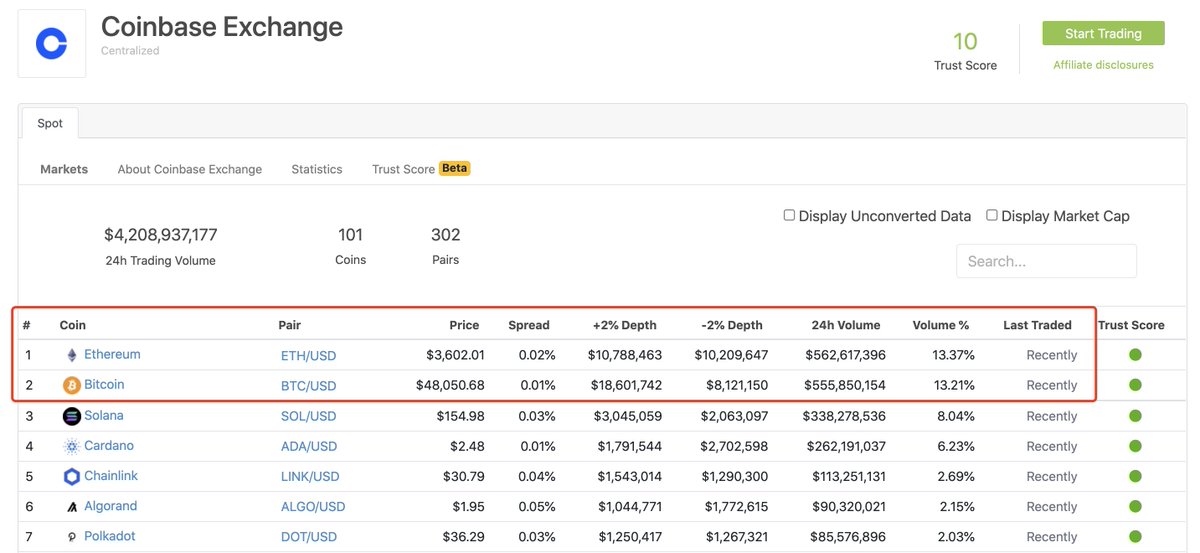Open the ADA/USD pair link

pyautogui.click(x=309, y=446)
